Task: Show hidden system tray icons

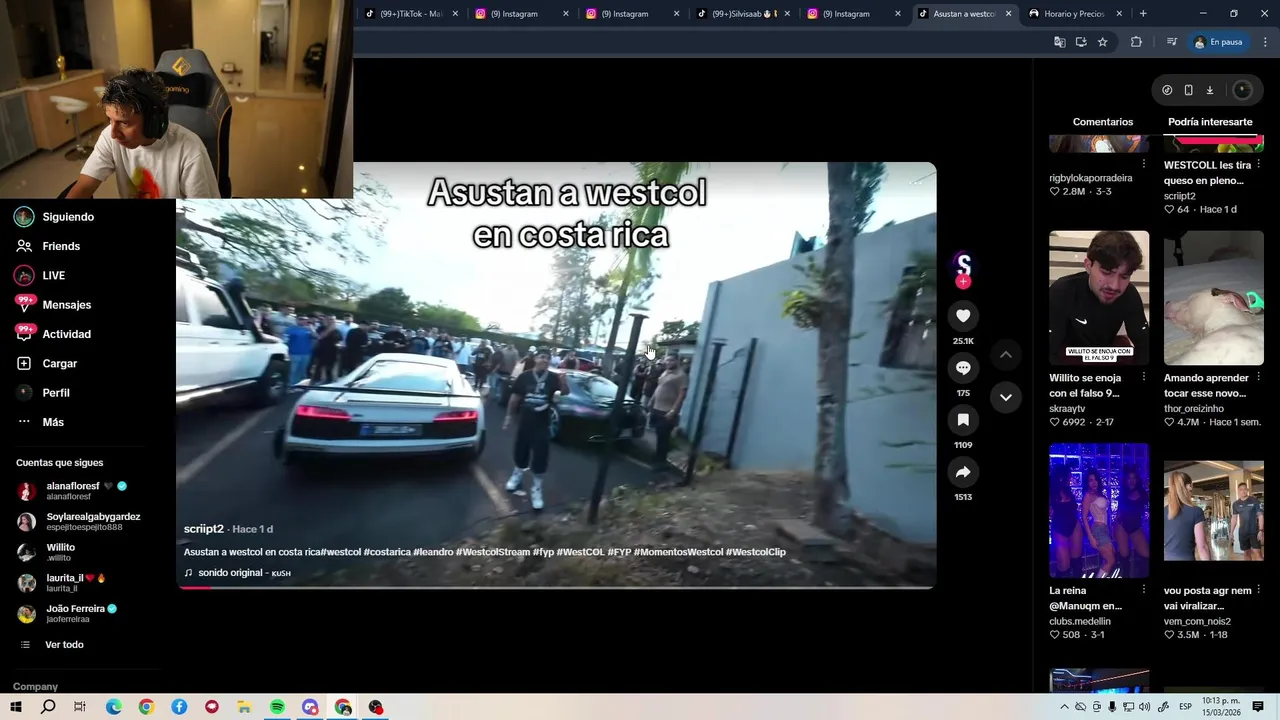Action: 1064,707
